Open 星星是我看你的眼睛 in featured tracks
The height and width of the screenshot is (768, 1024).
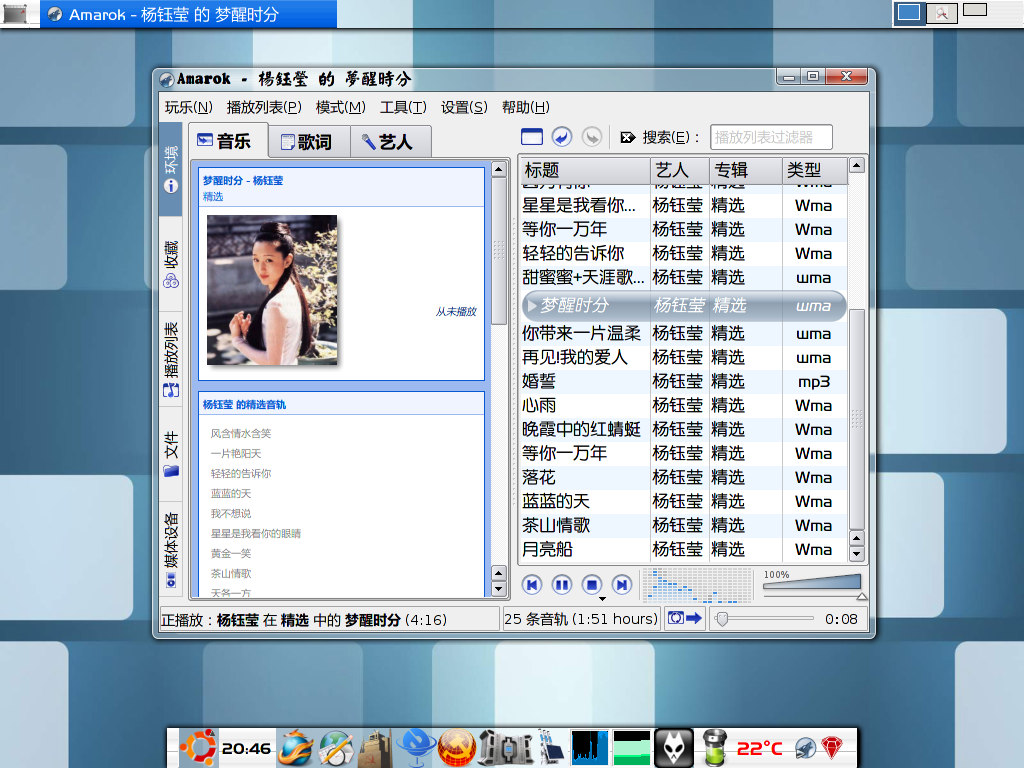(255, 534)
